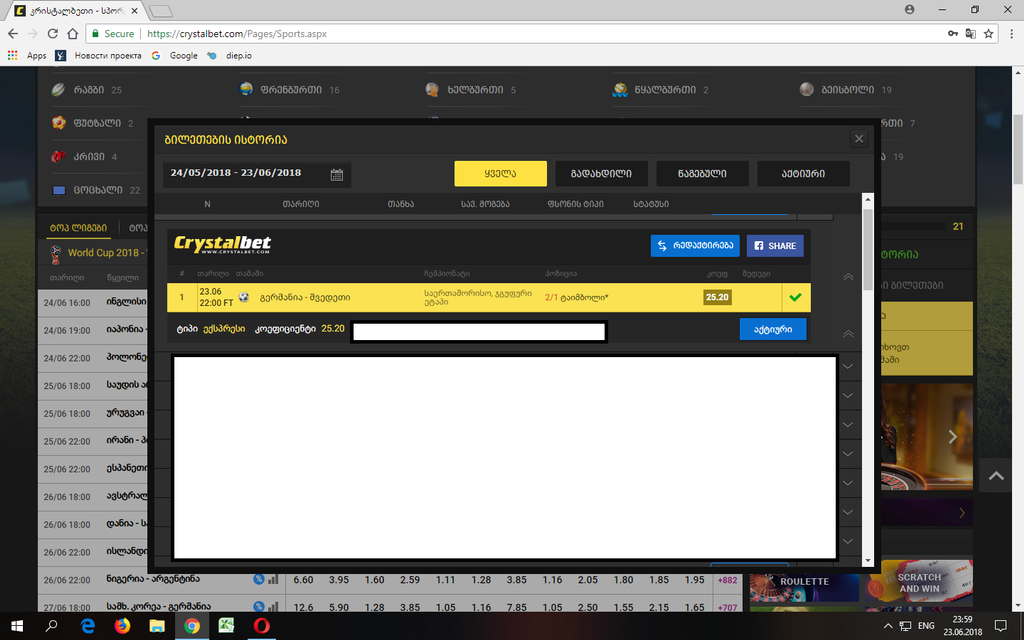
Task: Open the წყალბურთი 2 sport category
Action: point(661,89)
